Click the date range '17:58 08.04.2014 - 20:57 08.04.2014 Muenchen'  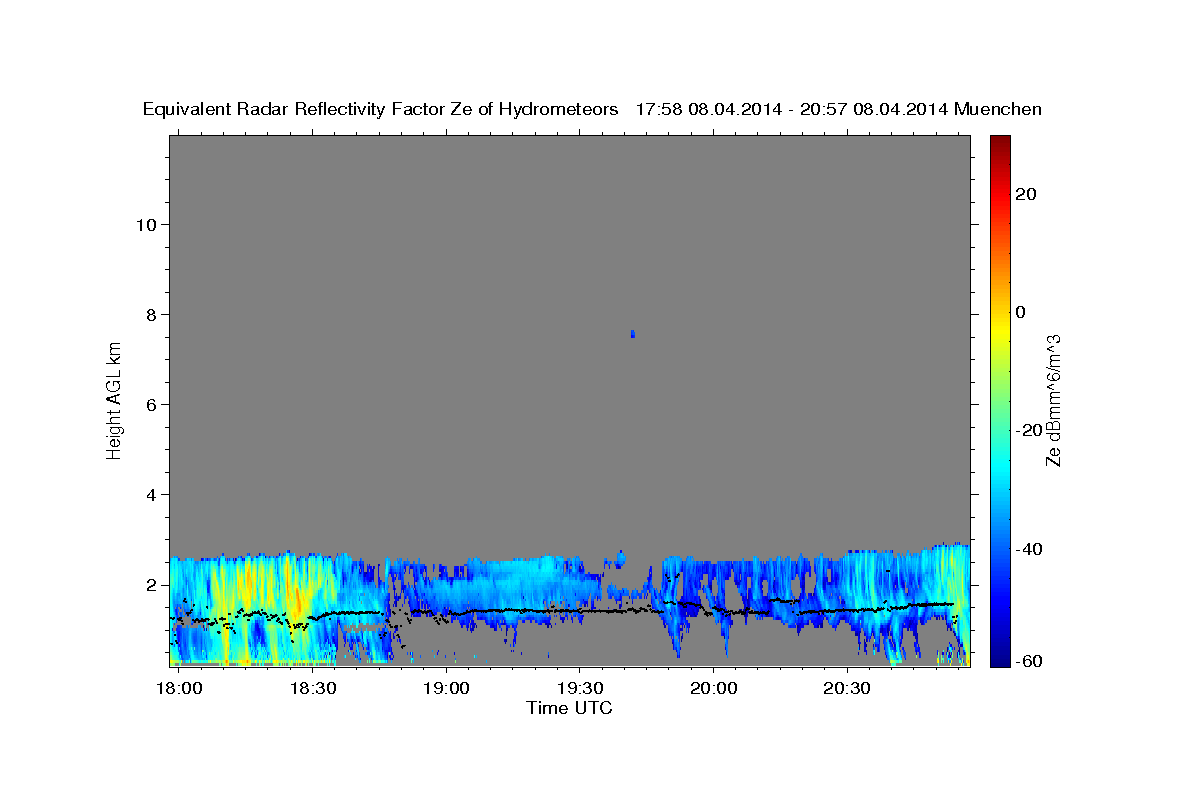tap(838, 110)
